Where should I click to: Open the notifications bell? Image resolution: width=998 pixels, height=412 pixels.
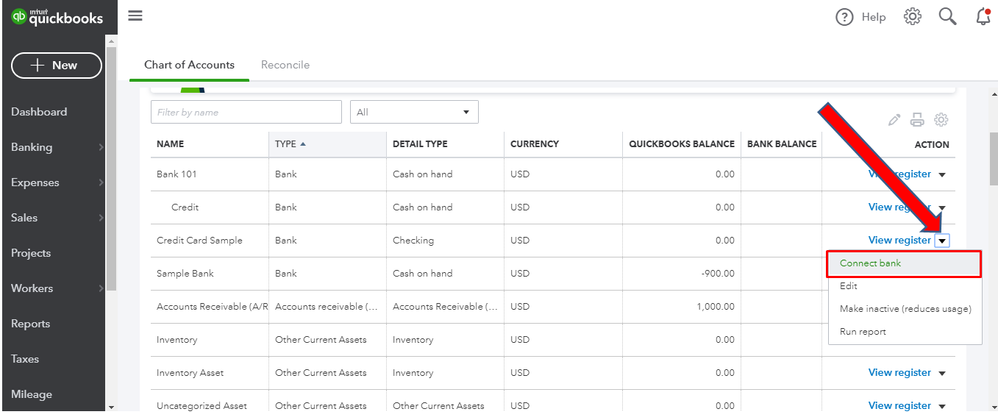(x=983, y=17)
